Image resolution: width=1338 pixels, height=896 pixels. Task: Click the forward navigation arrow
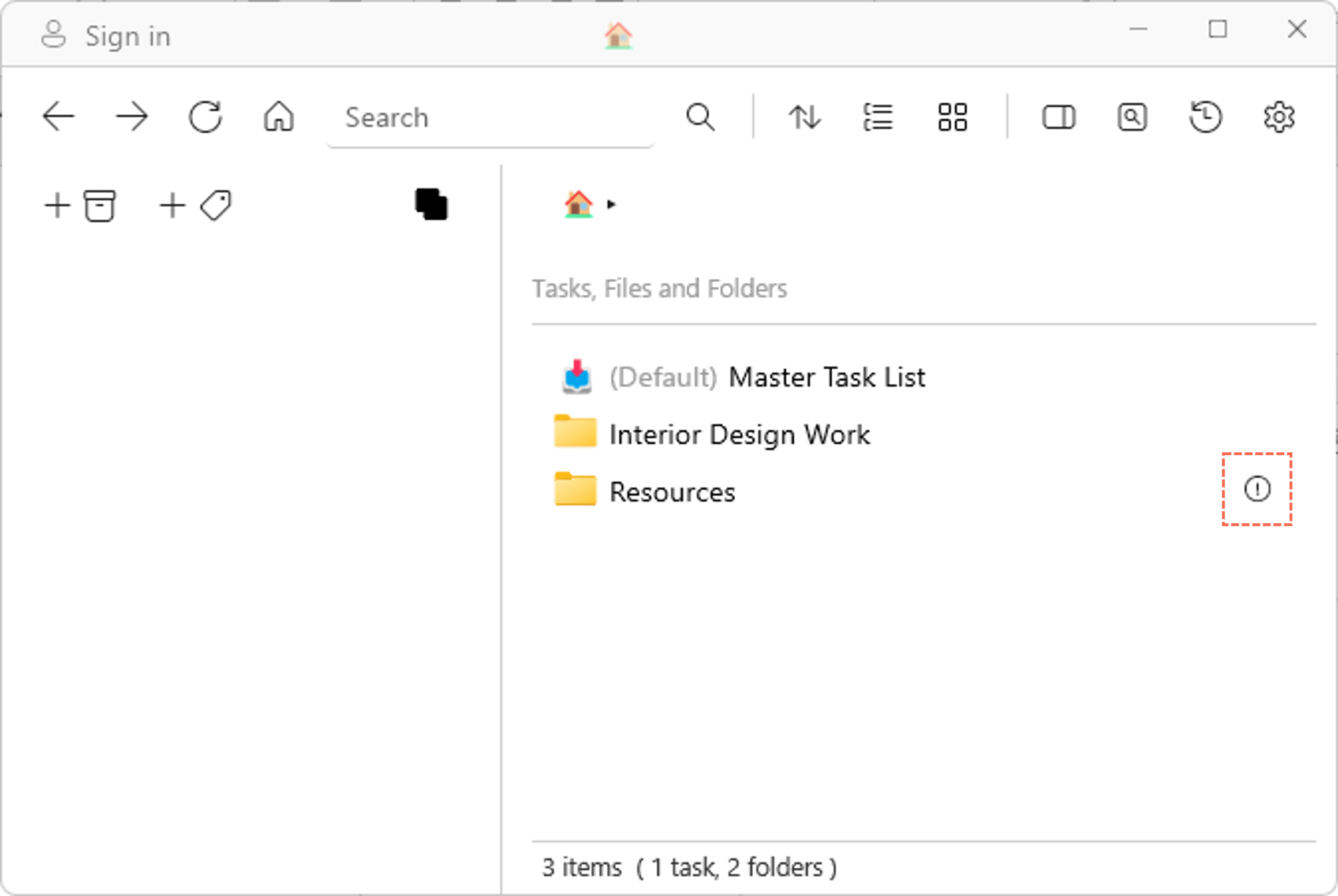click(132, 117)
